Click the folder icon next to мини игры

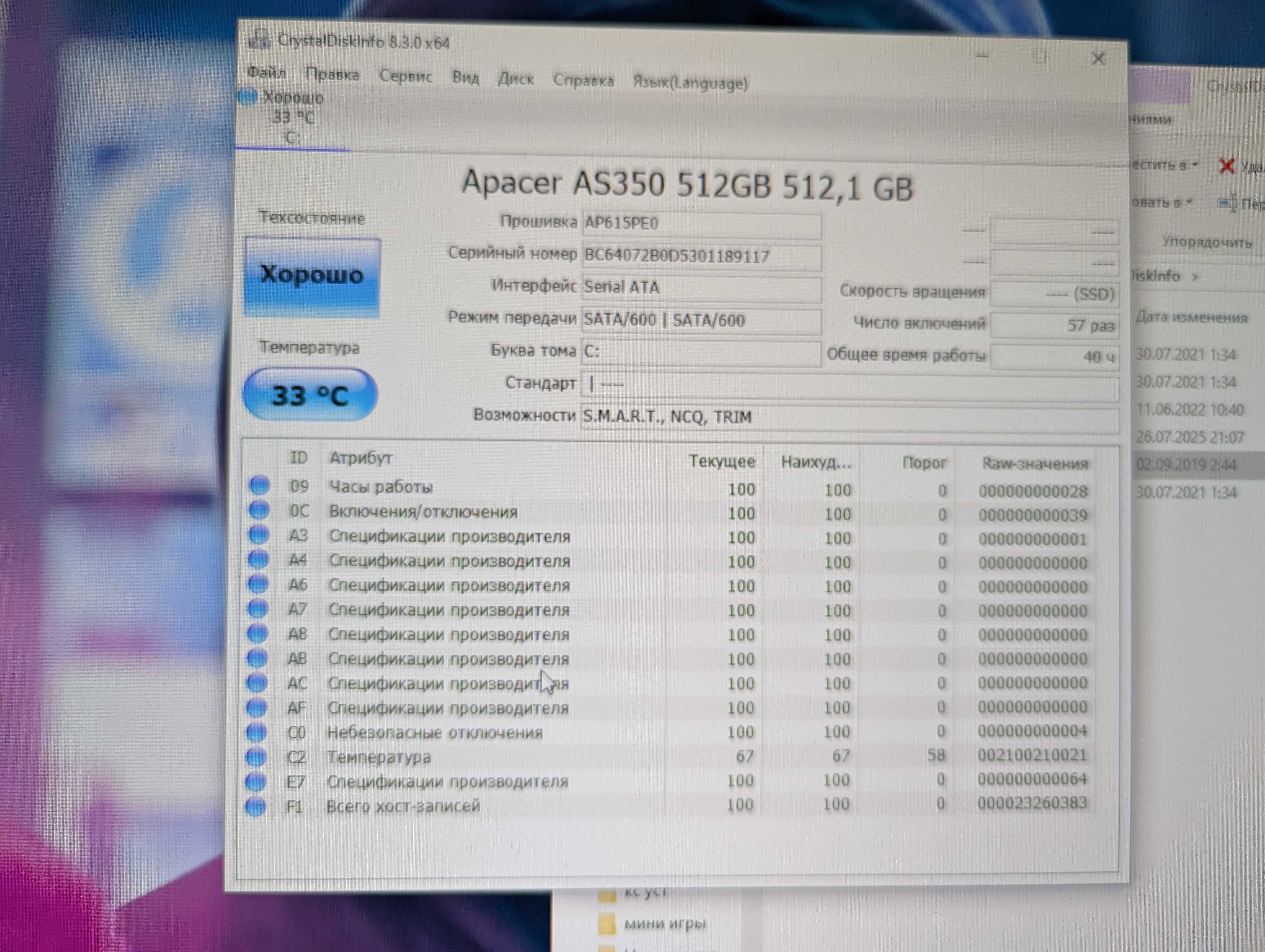coord(607,923)
